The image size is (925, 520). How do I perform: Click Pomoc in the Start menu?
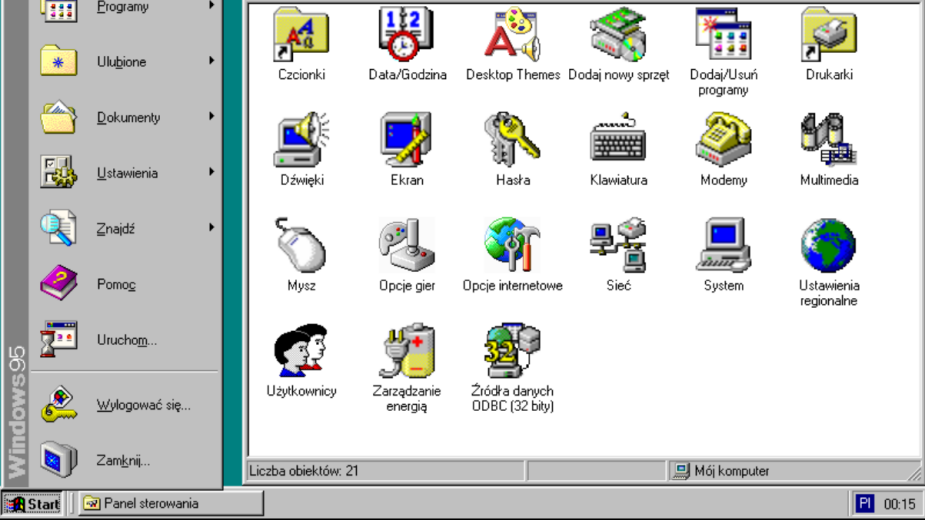point(126,284)
